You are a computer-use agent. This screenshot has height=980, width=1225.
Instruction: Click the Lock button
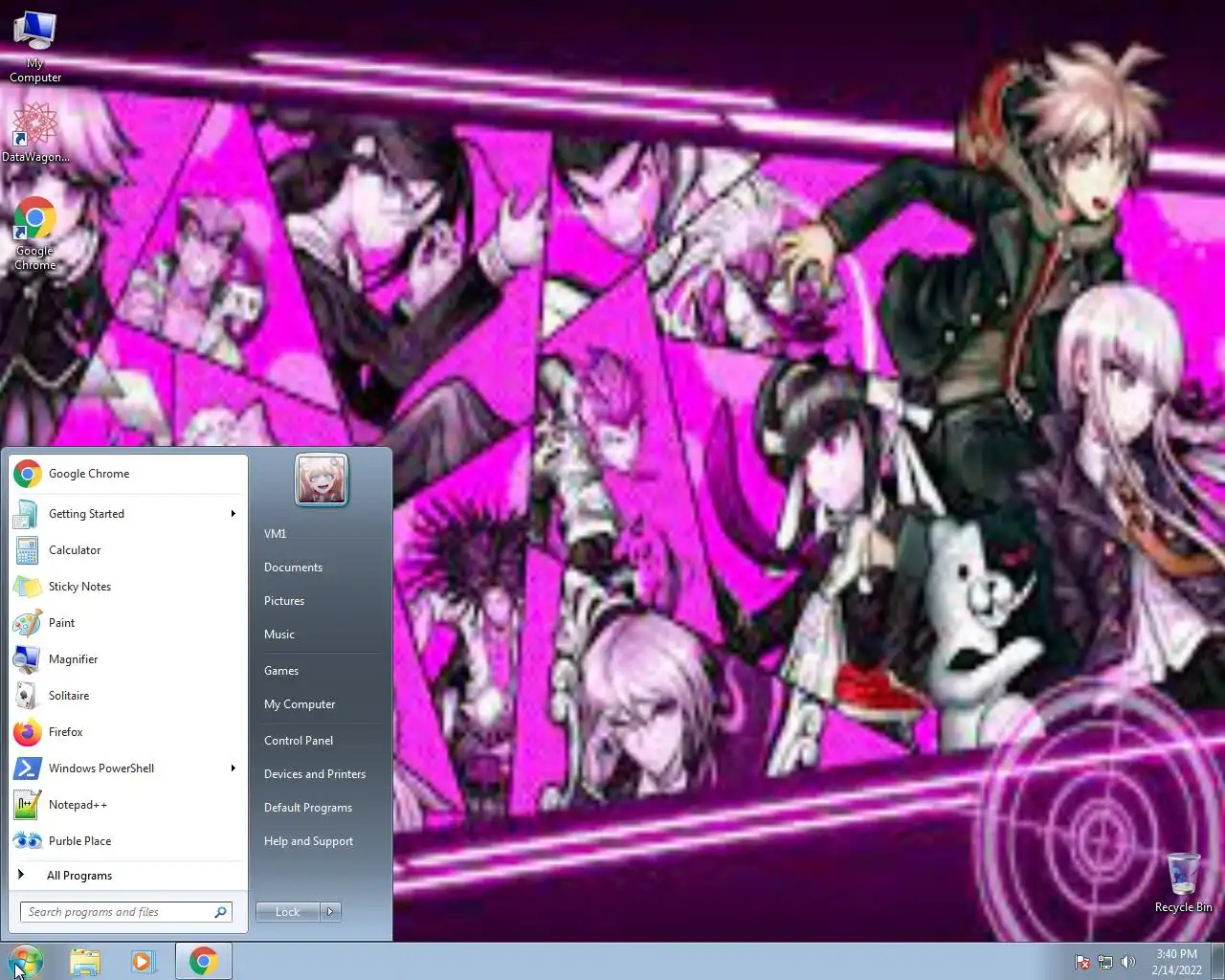coord(288,912)
